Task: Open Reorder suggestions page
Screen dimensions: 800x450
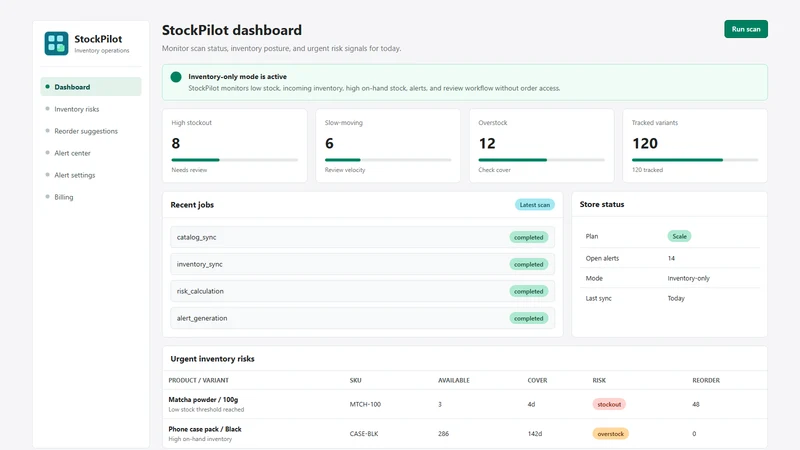Action: coord(86,131)
